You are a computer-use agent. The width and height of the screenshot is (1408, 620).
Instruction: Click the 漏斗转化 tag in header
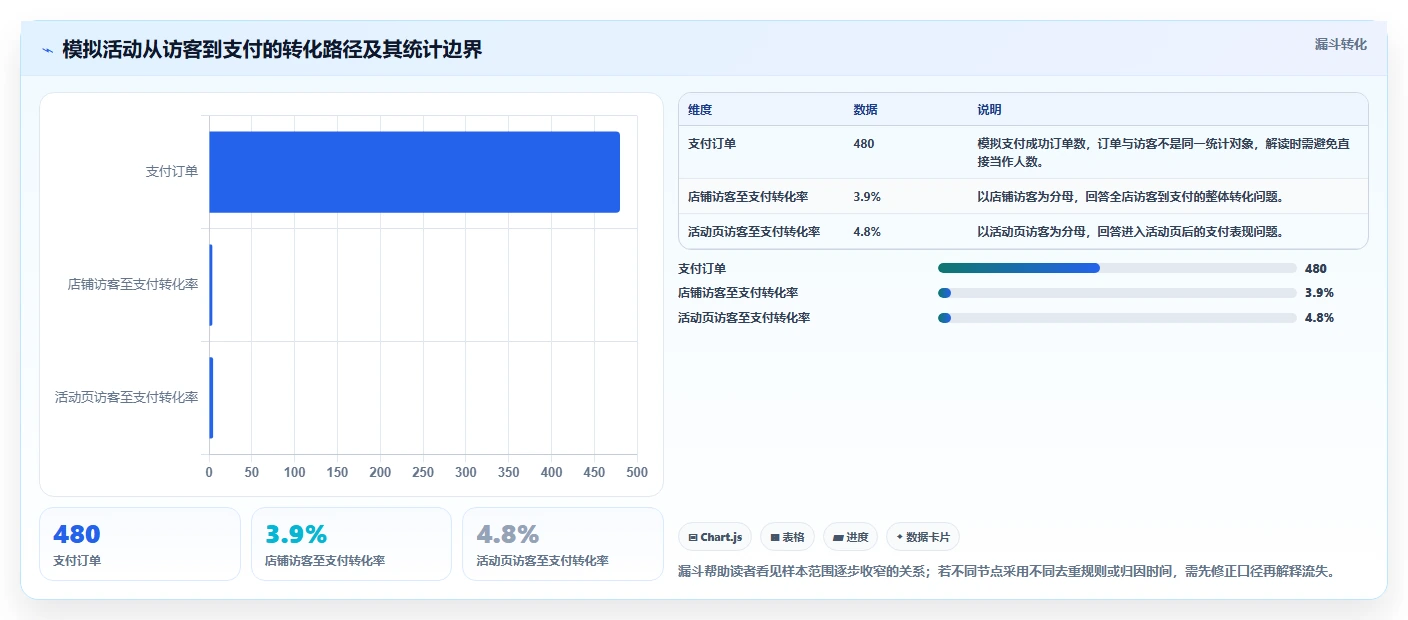[x=1340, y=44]
